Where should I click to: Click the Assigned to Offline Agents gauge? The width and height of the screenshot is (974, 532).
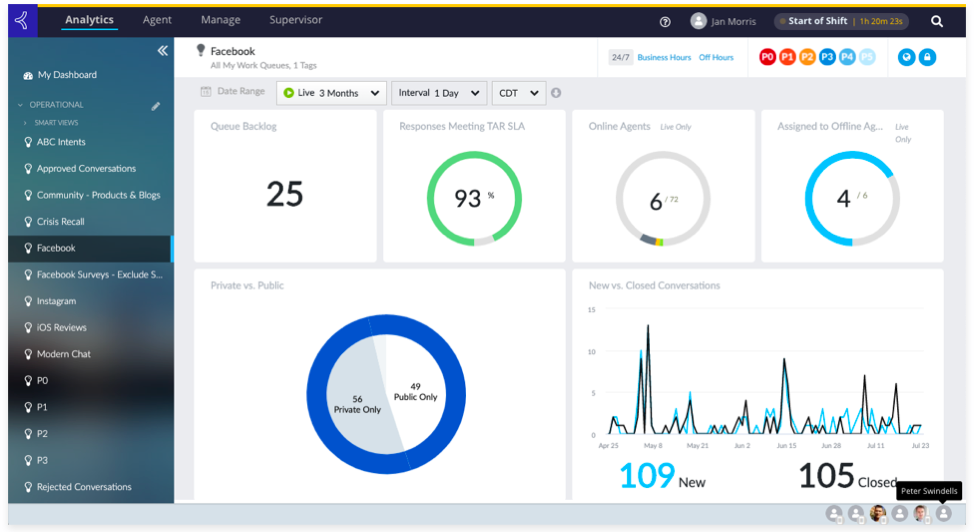click(x=852, y=199)
